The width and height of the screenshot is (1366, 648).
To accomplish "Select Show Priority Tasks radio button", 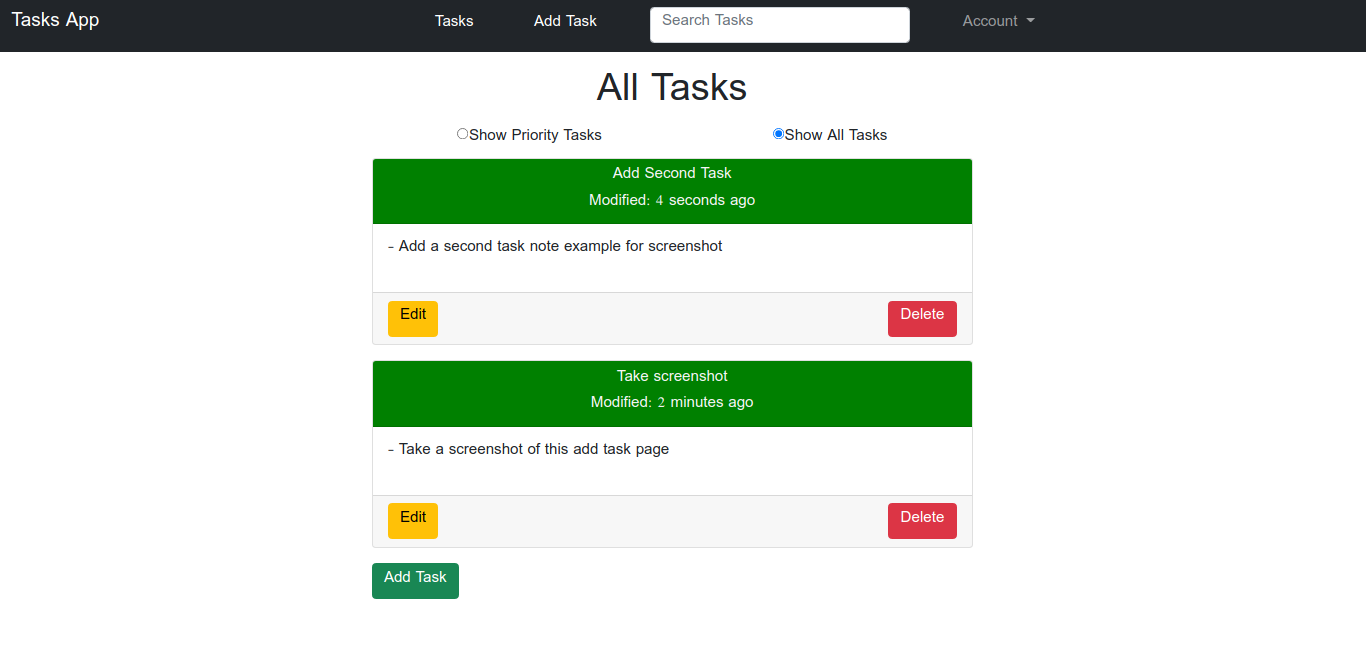I will tap(462, 134).
